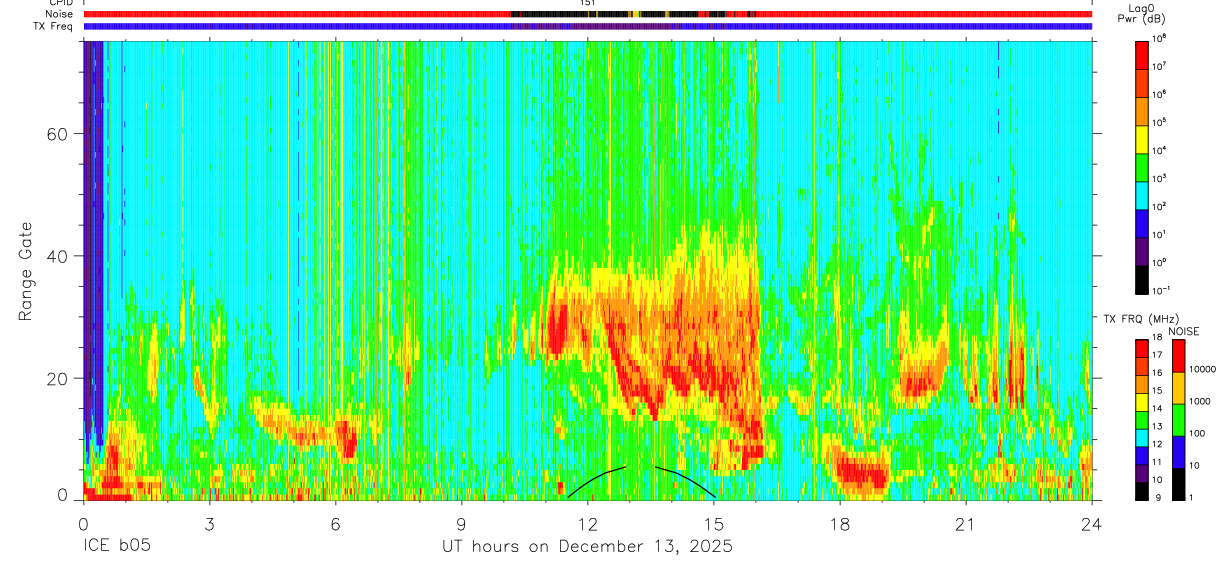Click the cyan band of the TX FRQ colorbar
The width and height of the screenshot is (1228, 567).
pos(1142,438)
